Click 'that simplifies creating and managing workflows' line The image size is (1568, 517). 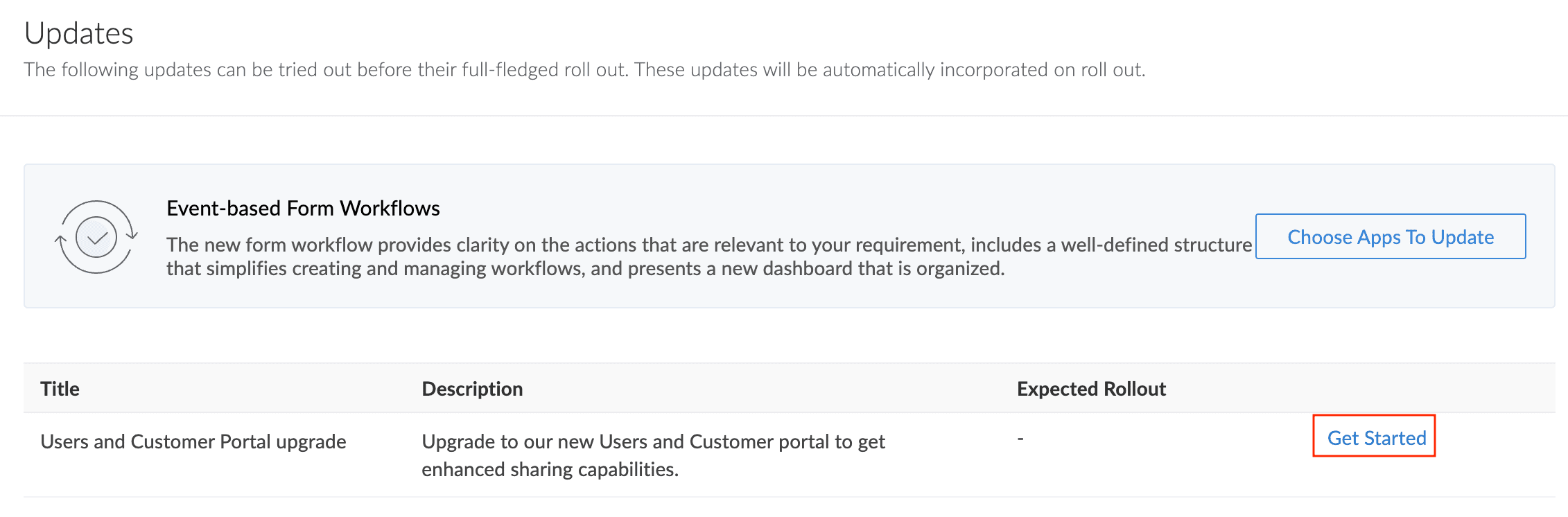tap(585, 268)
